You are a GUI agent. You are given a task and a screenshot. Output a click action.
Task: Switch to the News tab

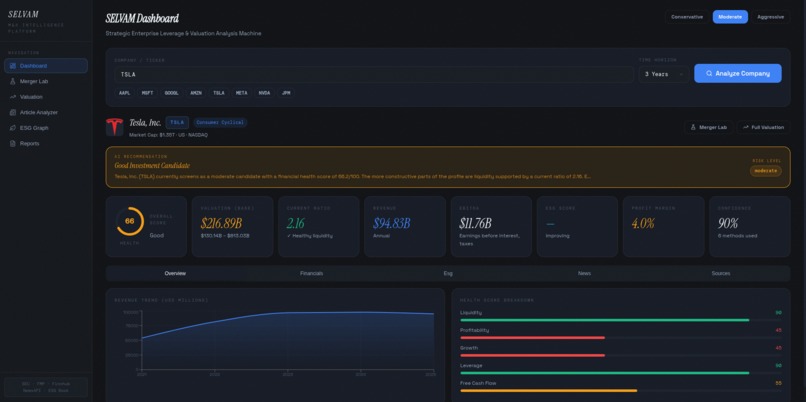584,273
